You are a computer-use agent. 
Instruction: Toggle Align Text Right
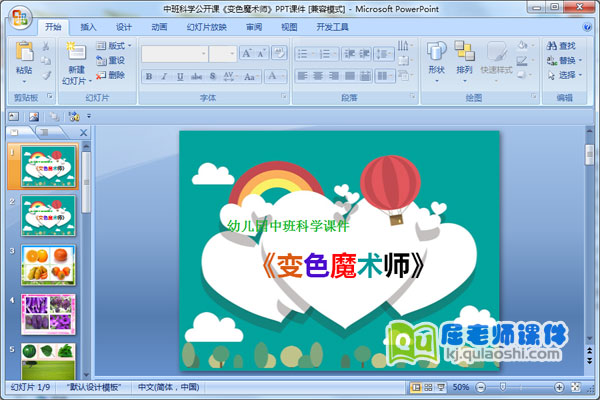[334, 76]
